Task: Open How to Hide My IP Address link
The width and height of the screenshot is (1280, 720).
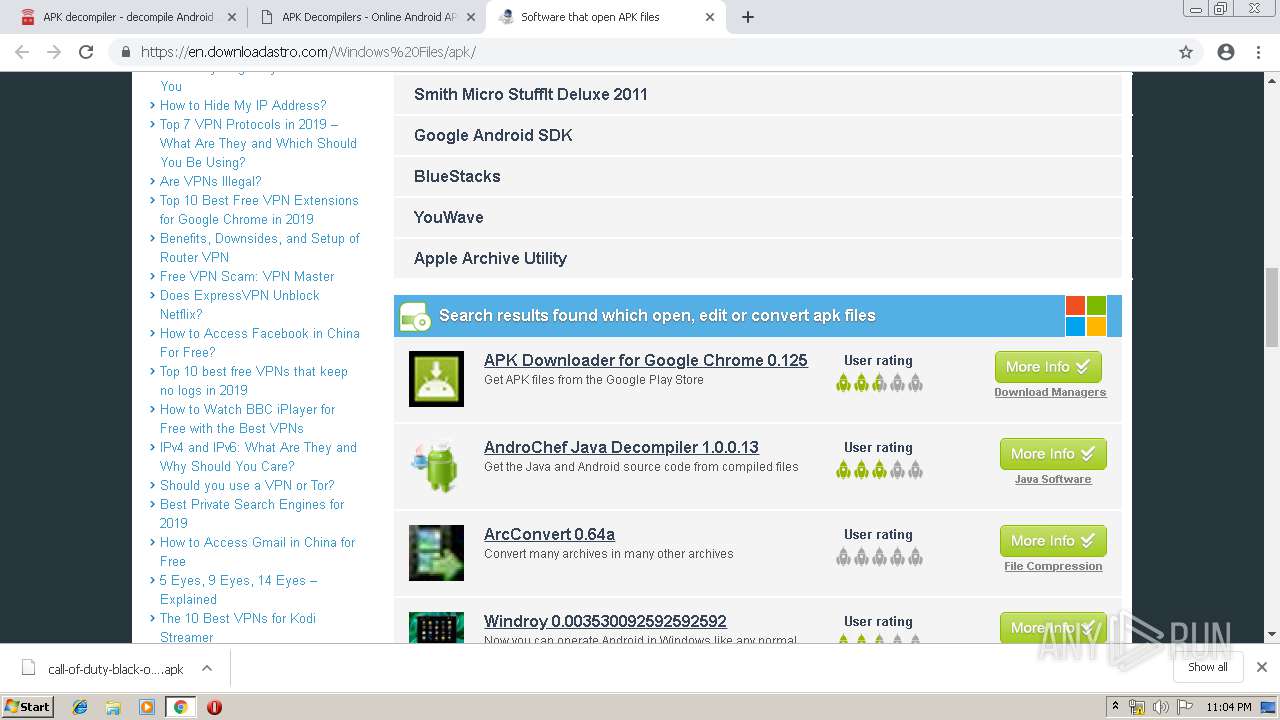Action: click(243, 105)
